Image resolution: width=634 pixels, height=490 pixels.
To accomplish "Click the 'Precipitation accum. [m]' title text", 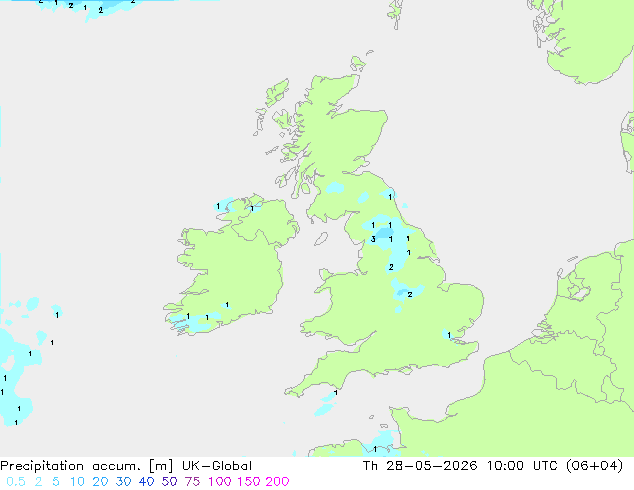I will coord(87,466).
